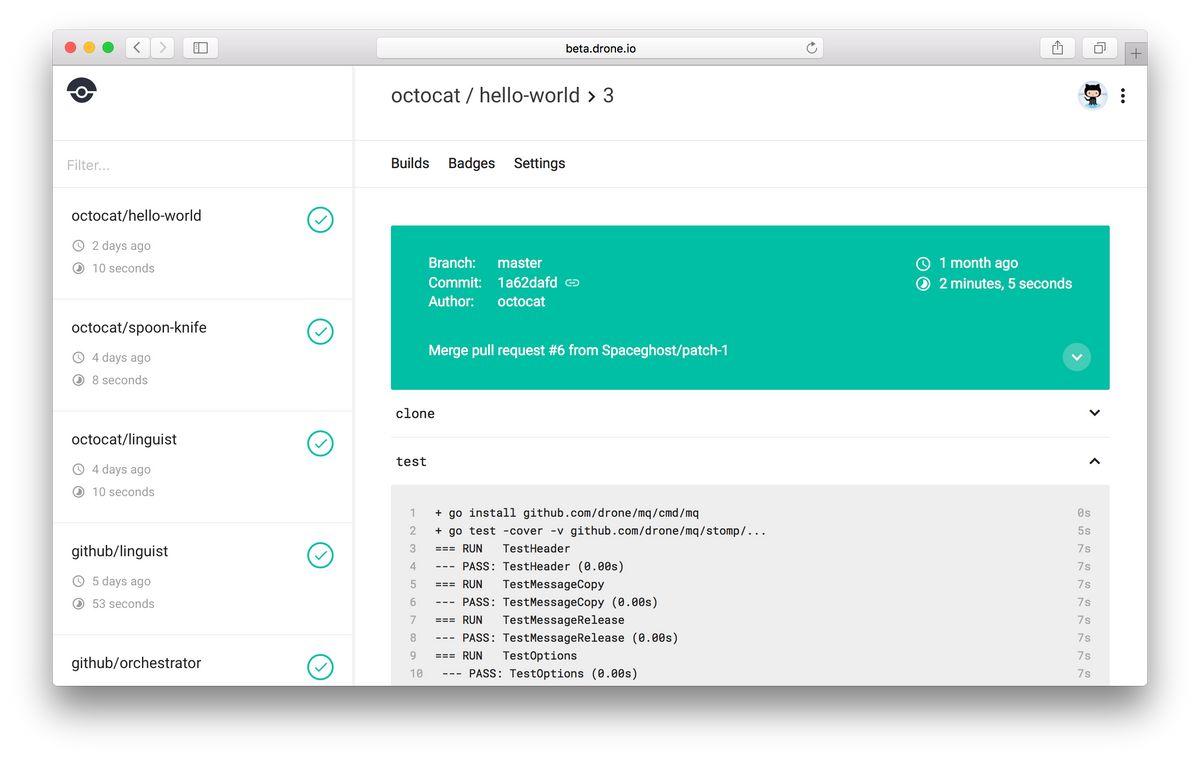The height and width of the screenshot is (761, 1200).
Task: Click the clock icon beside 2 days ago
Action: [78, 246]
